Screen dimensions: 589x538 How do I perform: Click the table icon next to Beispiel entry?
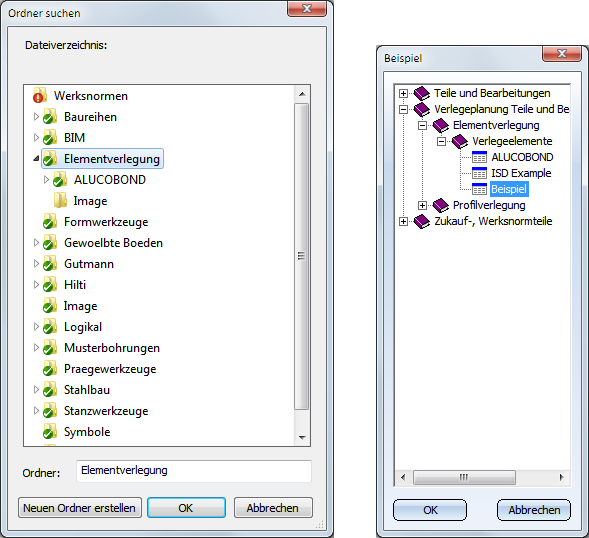(x=479, y=189)
